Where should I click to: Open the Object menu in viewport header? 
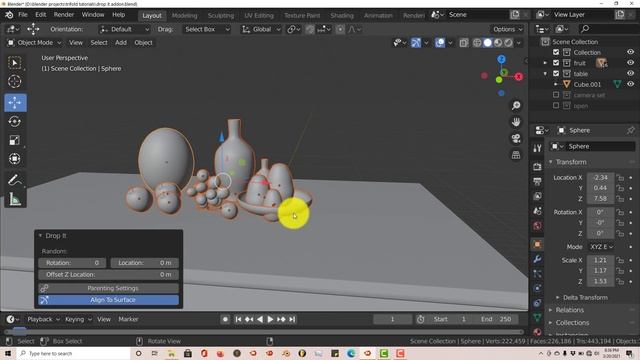tap(143, 42)
